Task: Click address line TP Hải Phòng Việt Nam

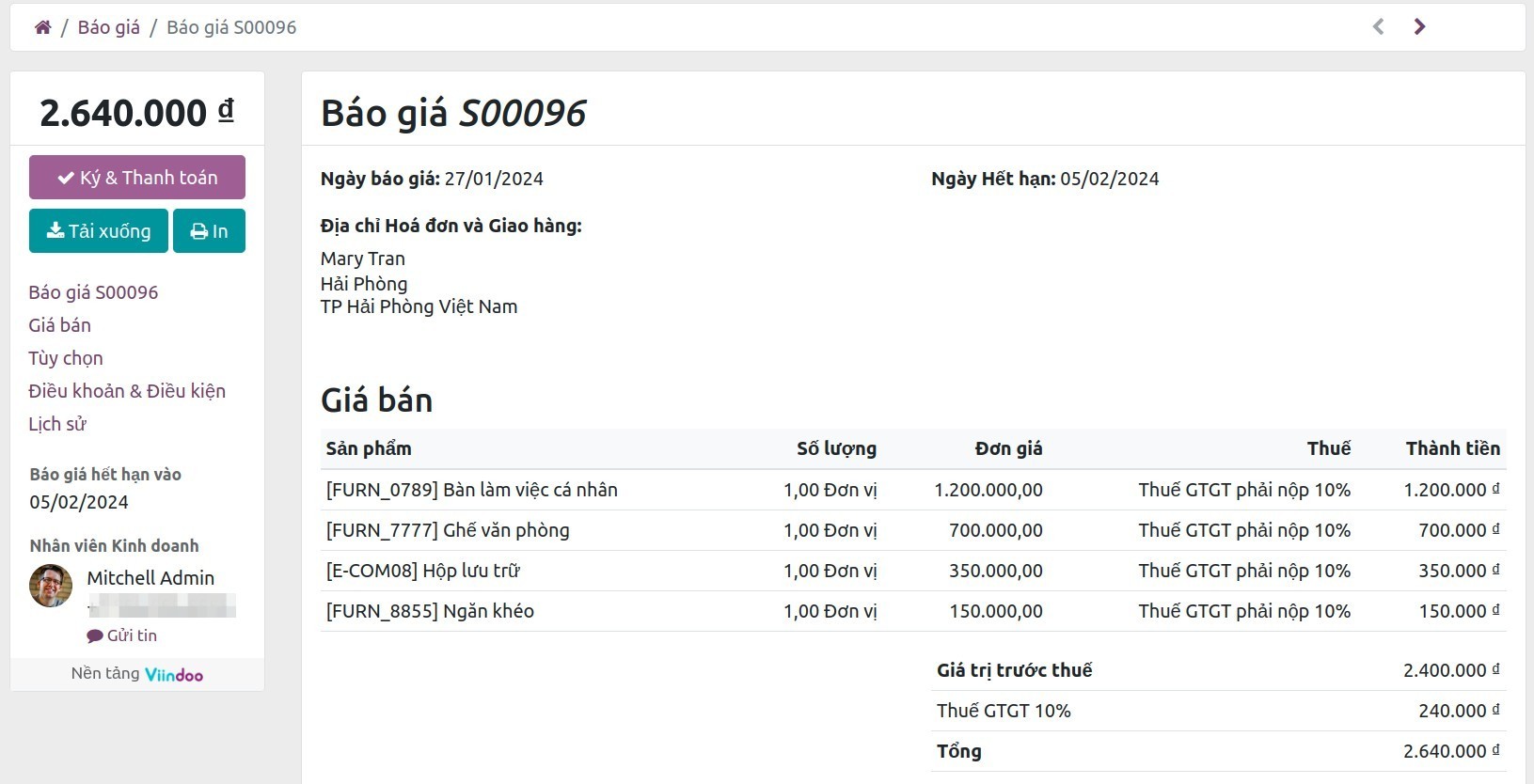Action: tap(419, 306)
